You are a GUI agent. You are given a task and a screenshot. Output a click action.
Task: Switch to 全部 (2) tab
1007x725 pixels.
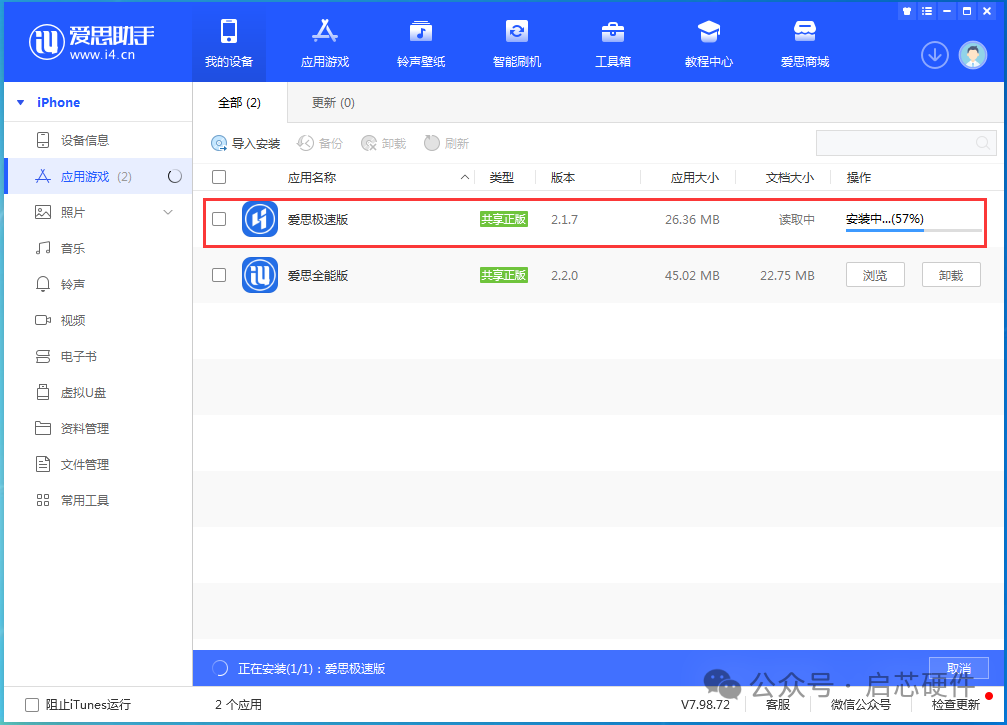click(240, 103)
